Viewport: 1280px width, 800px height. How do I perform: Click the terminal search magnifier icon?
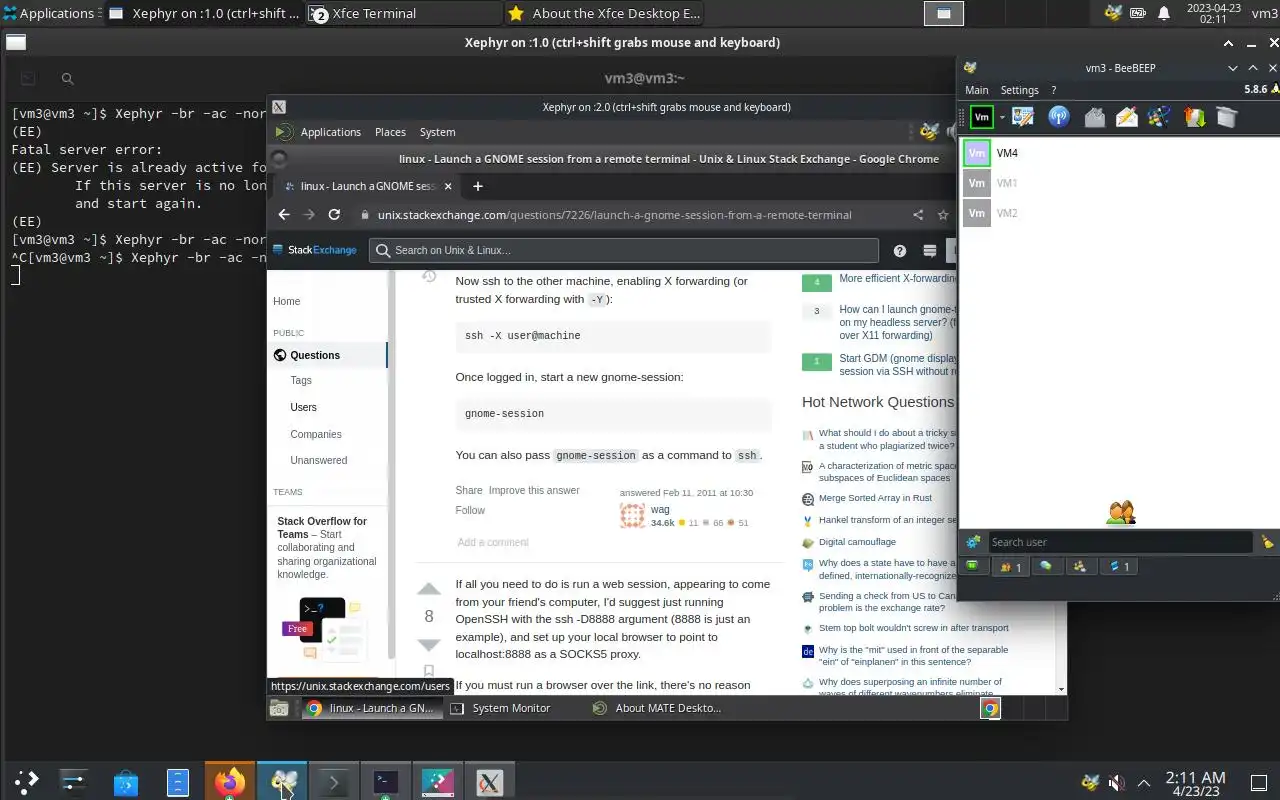coord(67,78)
